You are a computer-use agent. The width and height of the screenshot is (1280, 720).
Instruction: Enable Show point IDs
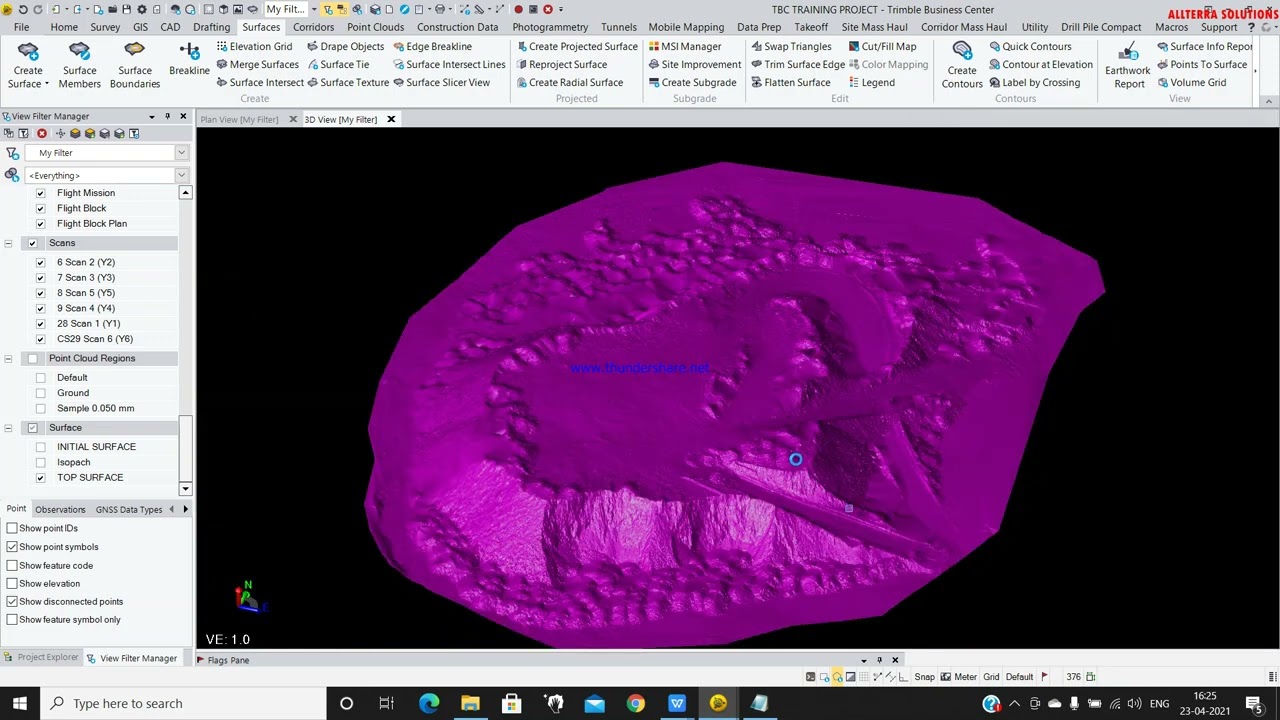point(12,528)
